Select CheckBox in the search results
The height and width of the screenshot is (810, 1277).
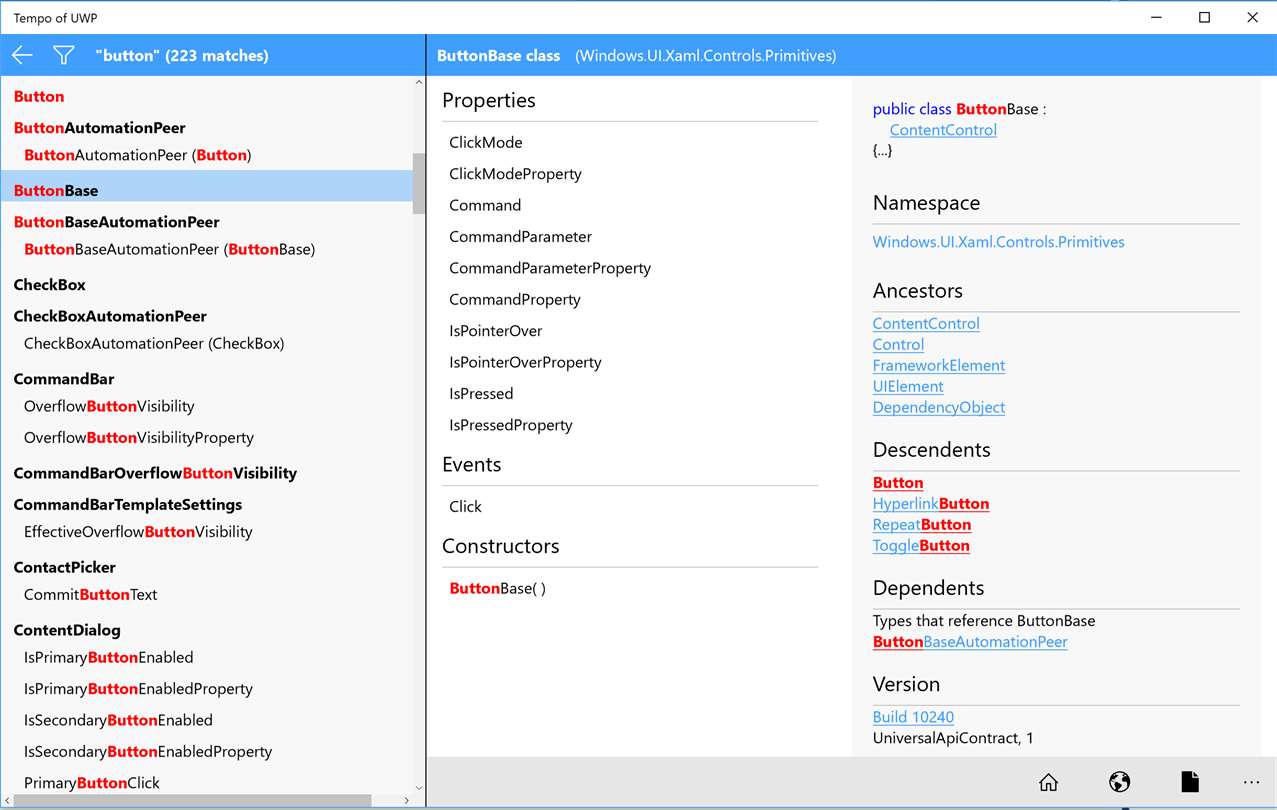tap(49, 285)
